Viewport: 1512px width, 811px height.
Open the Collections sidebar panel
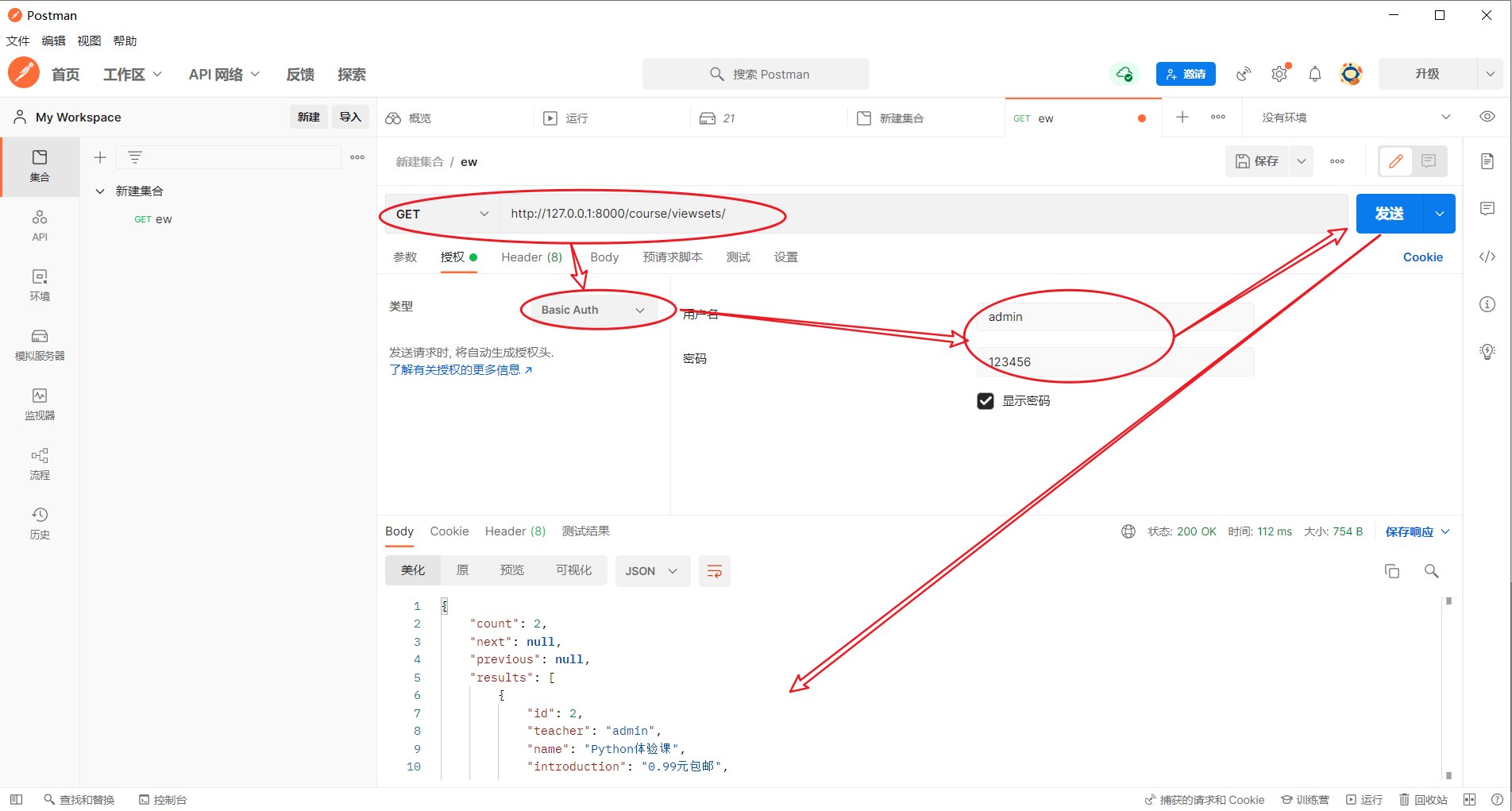(x=40, y=166)
